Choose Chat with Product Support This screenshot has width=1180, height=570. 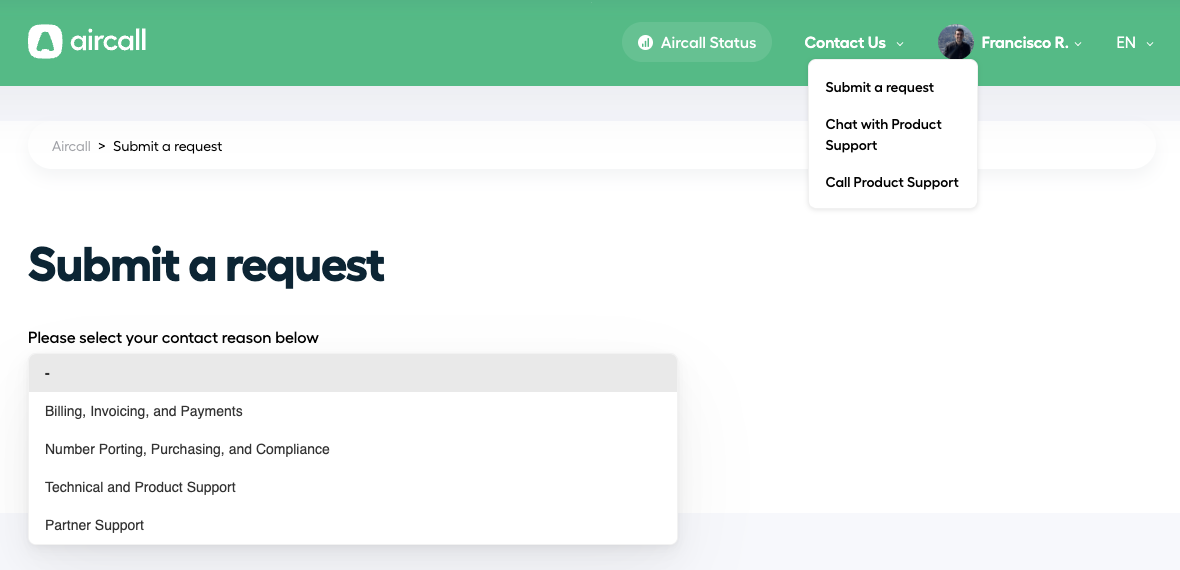[883, 135]
